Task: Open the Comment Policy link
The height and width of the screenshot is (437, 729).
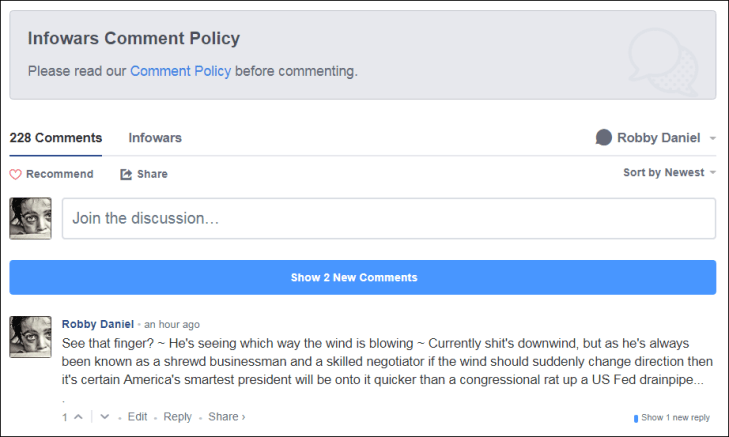Action: click(x=180, y=71)
